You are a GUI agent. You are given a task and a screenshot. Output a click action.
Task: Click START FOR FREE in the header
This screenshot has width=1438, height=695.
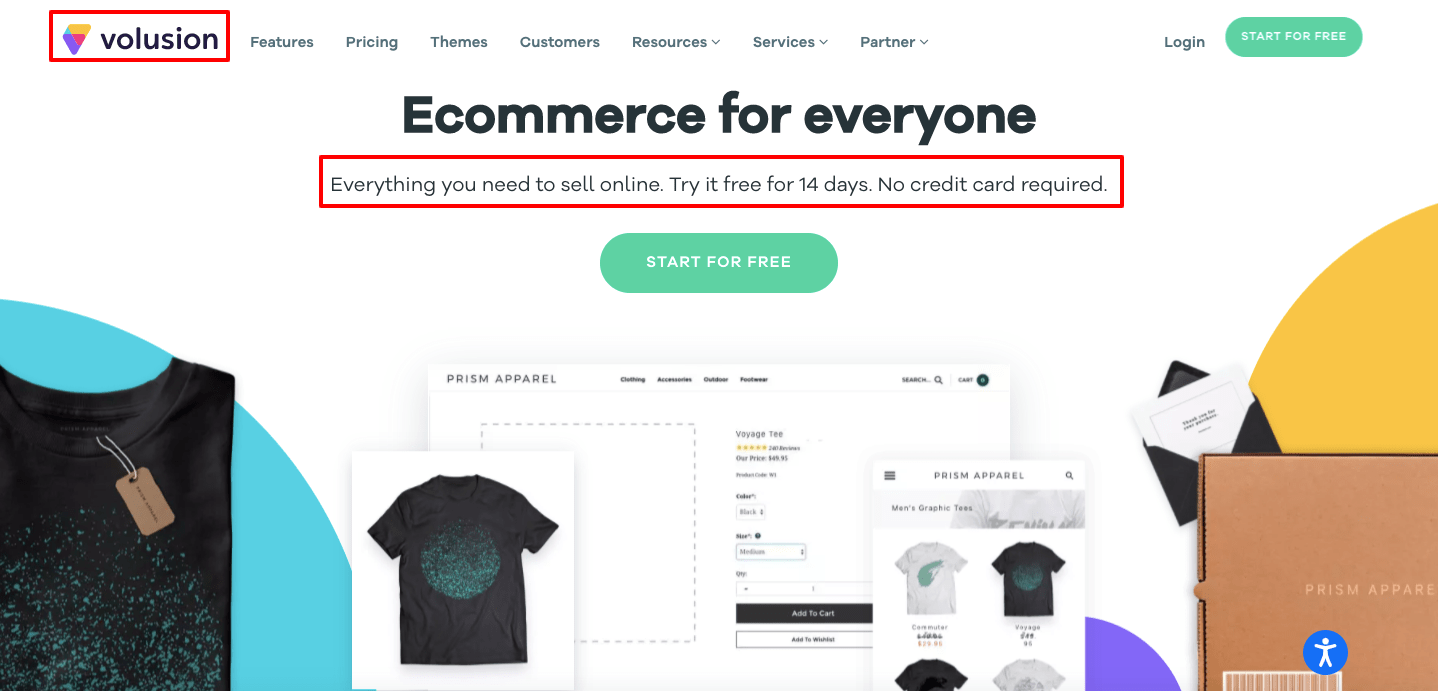click(1294, 37)
